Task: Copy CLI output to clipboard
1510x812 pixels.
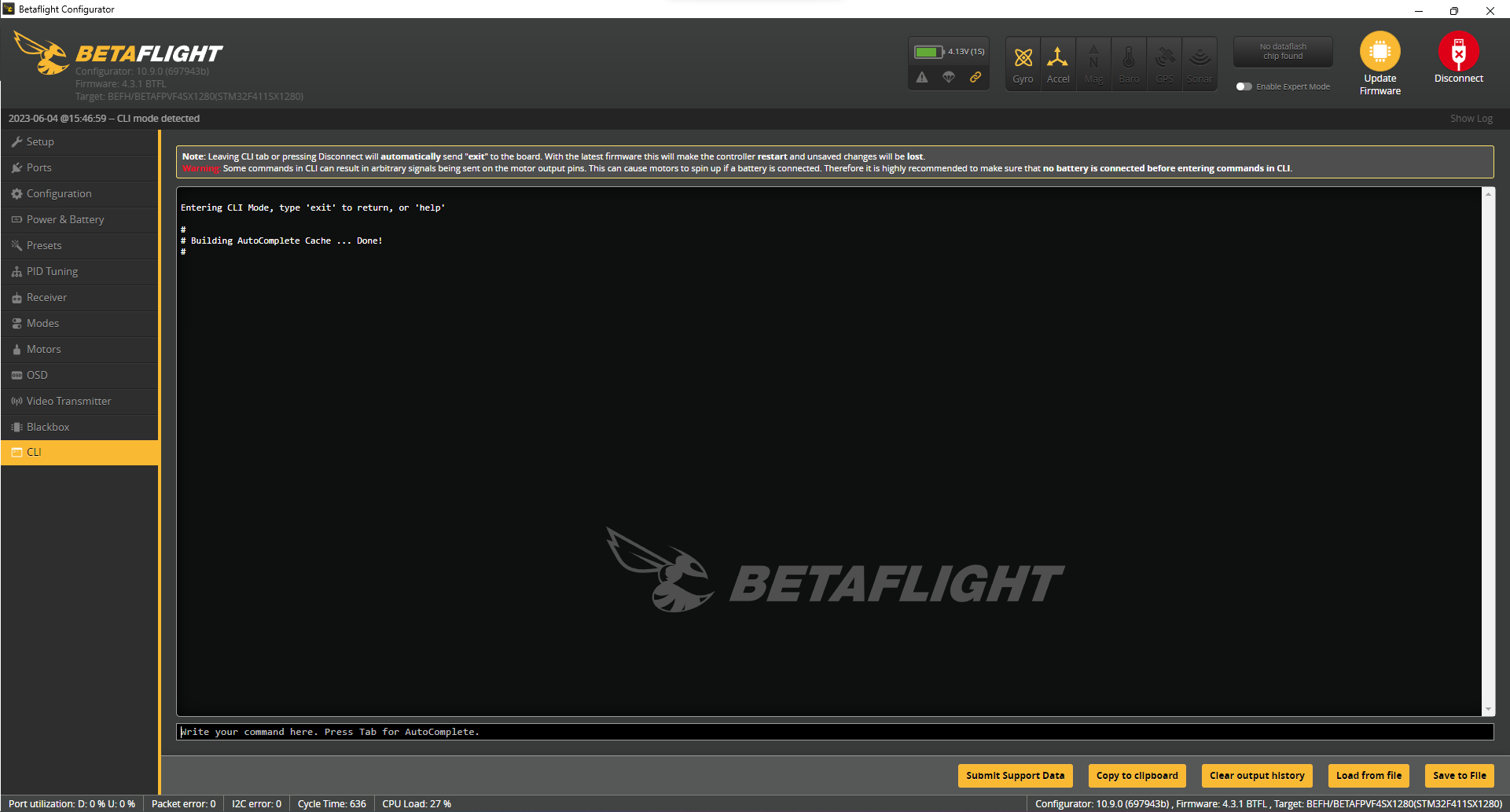Action: point(1137,776)
